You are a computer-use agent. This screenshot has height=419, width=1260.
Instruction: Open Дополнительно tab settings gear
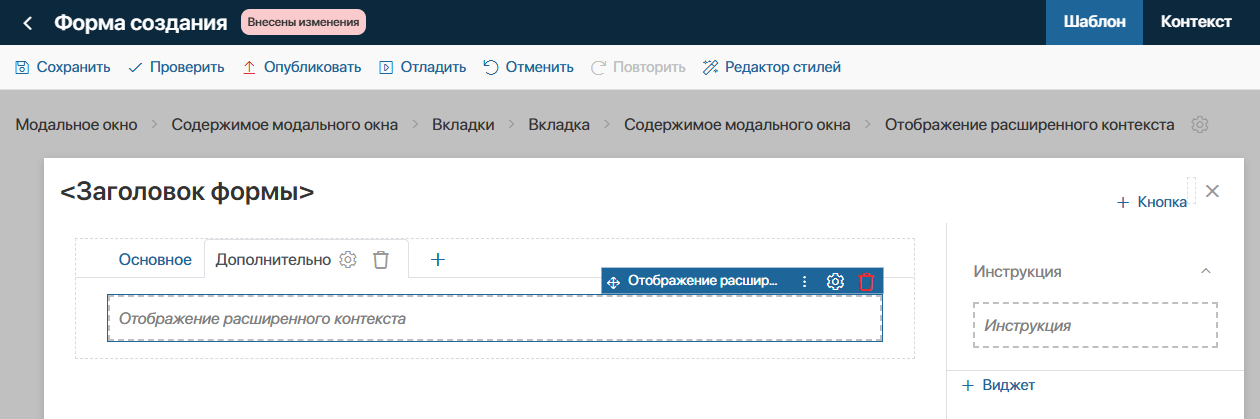(348, 260)
